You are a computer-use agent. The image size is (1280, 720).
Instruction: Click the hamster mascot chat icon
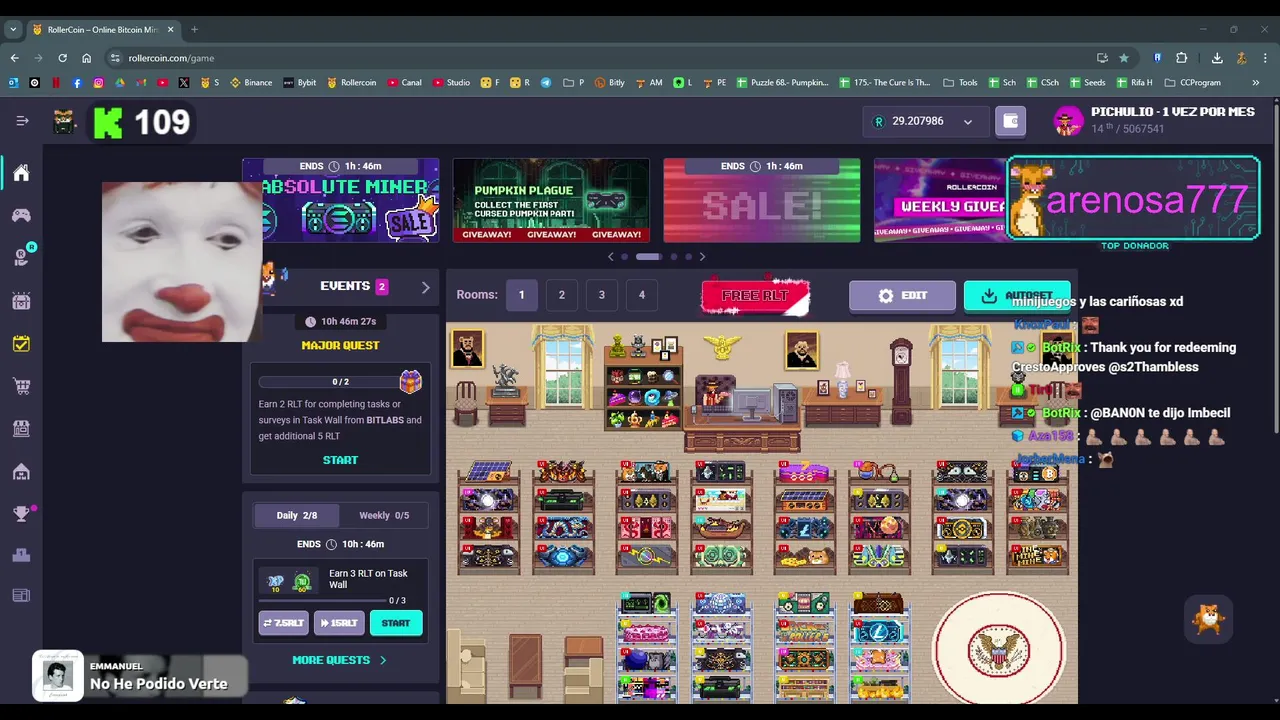[x=1209, y=620]
